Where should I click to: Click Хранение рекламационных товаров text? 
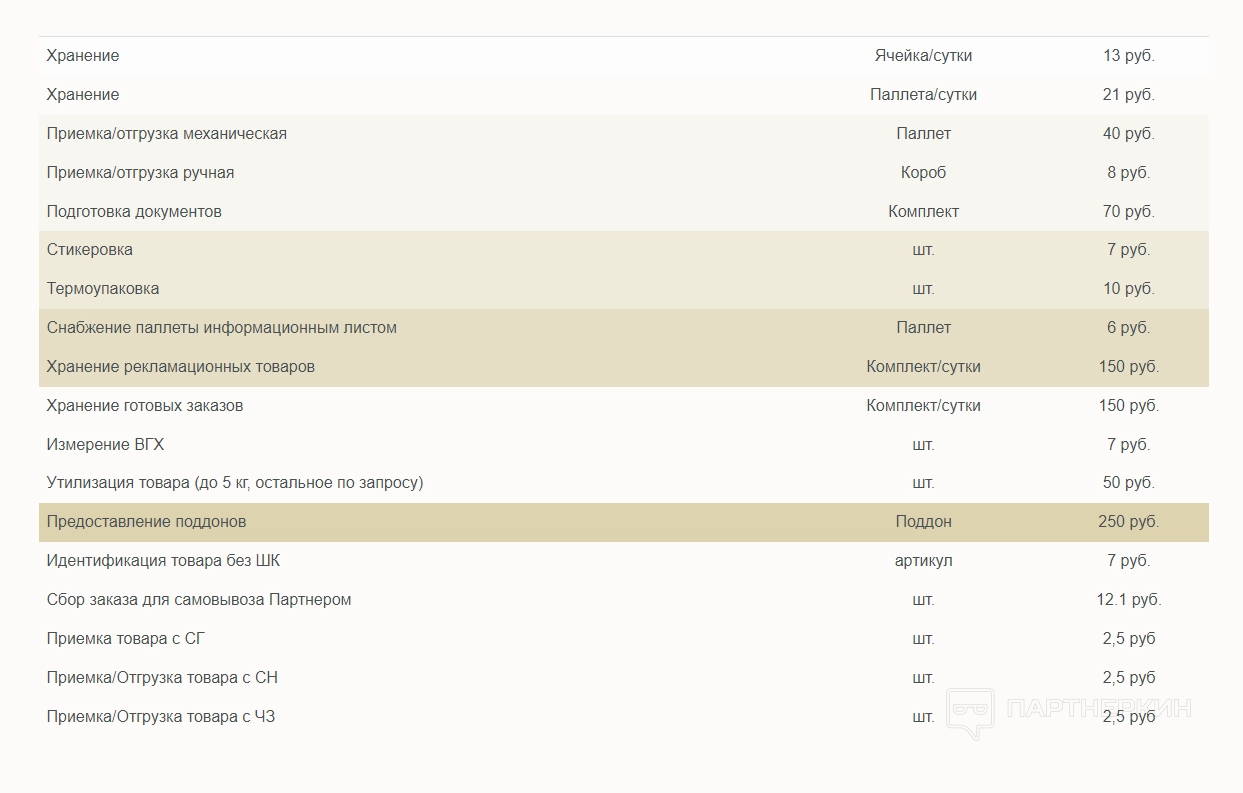tap(181, 367)
